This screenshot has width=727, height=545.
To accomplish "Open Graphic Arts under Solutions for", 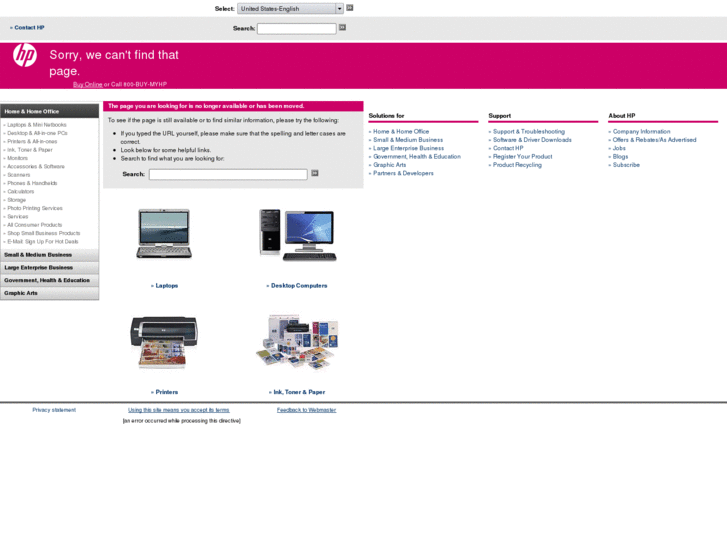I will [x=389, y=165].
